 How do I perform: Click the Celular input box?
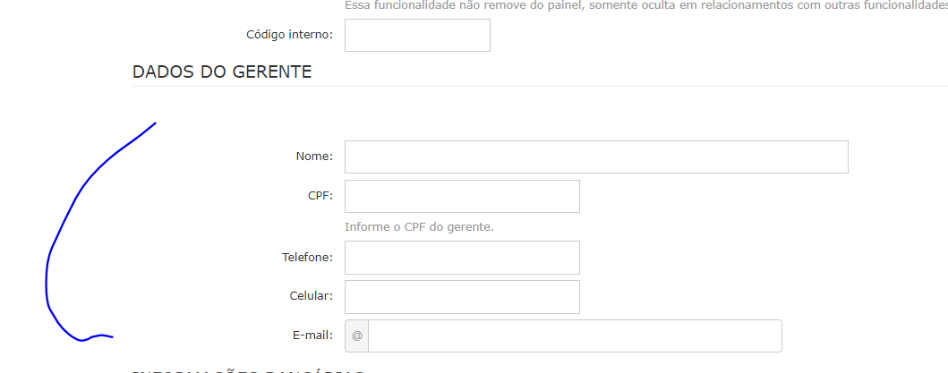tap(462, 297)
